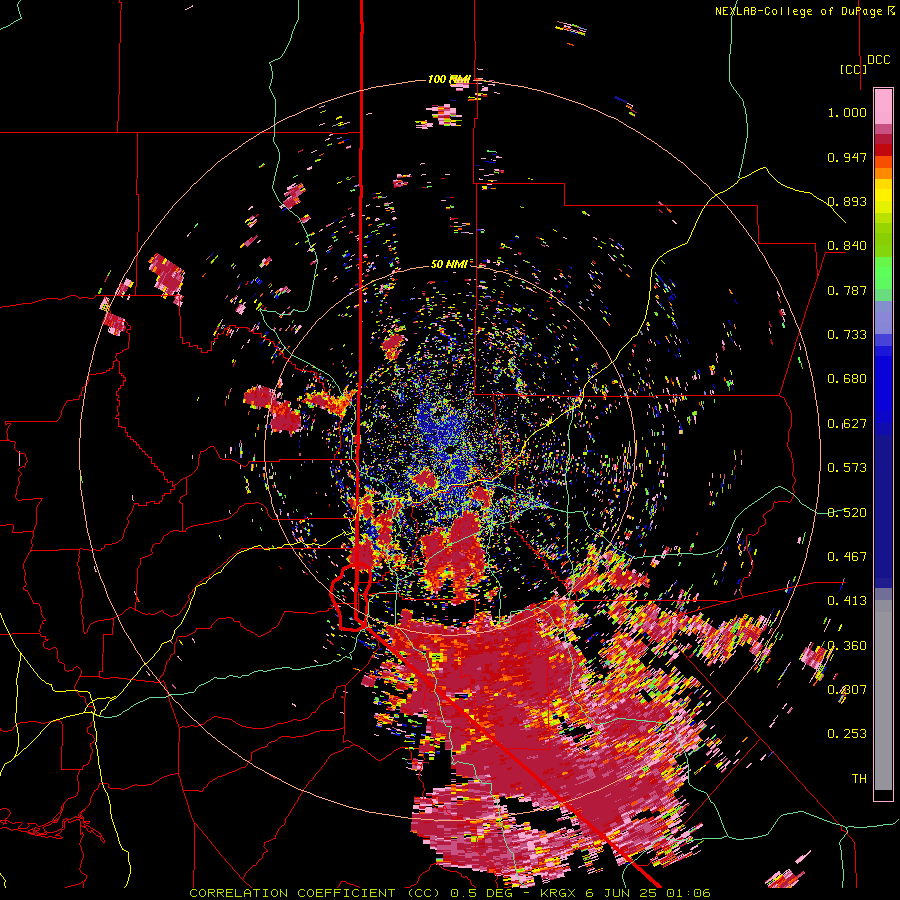This screenshot has width=900, height=900.
Task: Select the 1.000 scale value
Action: click(847, 112)
